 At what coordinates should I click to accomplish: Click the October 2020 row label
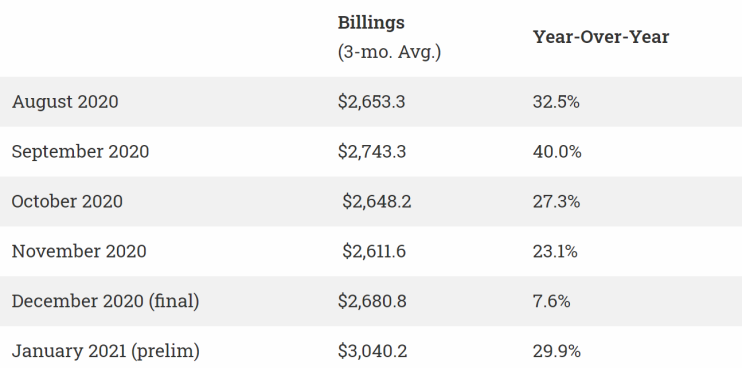(67, 201)
